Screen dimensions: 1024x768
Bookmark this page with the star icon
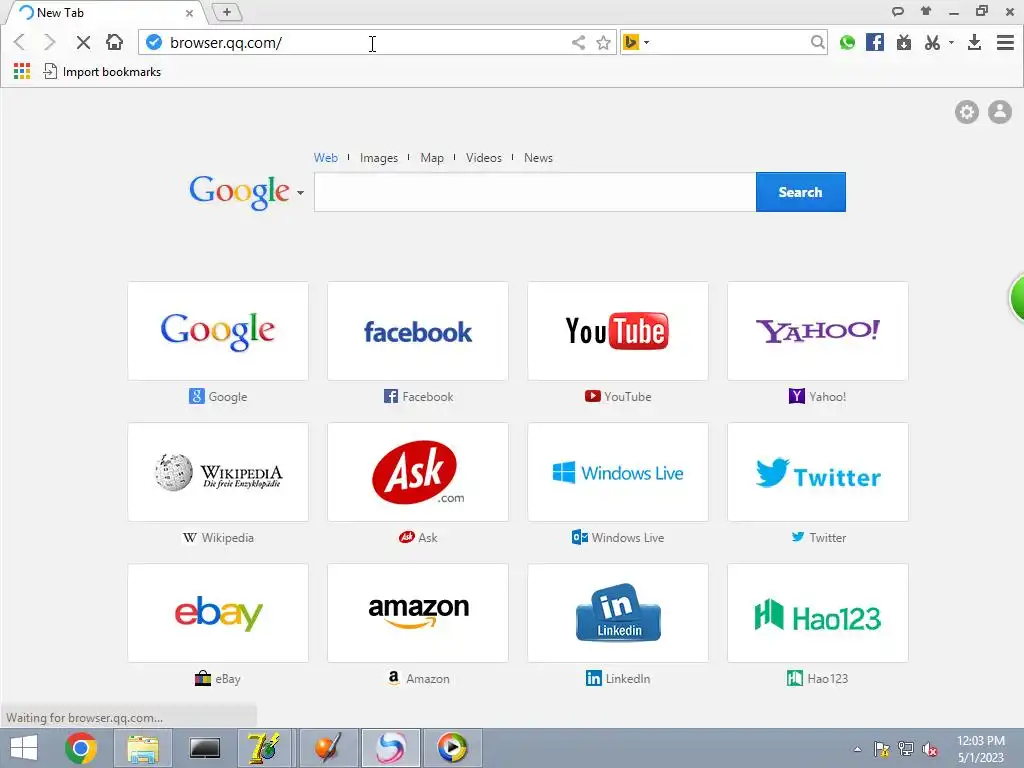[603, 42]
